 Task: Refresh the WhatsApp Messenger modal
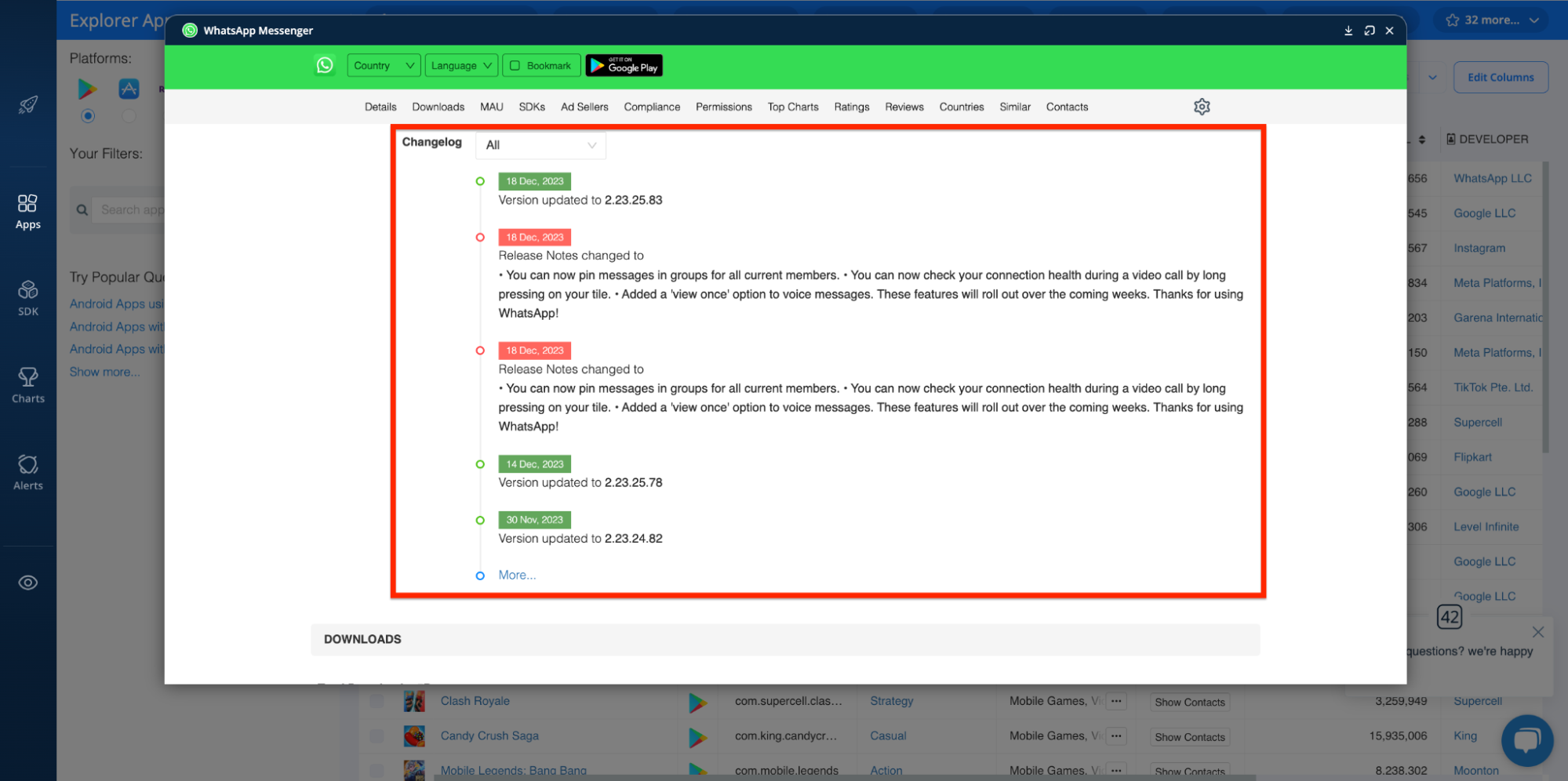click(1370, 31)
